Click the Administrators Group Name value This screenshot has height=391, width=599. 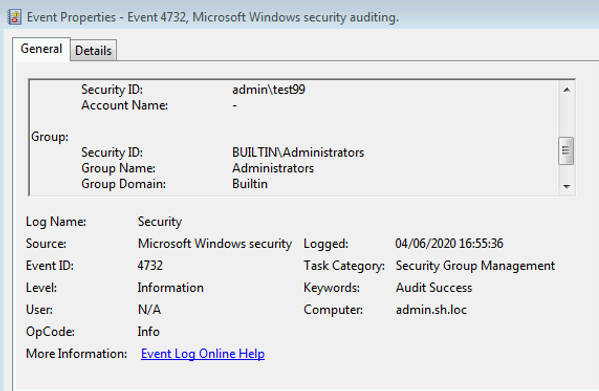pos(273,168)
